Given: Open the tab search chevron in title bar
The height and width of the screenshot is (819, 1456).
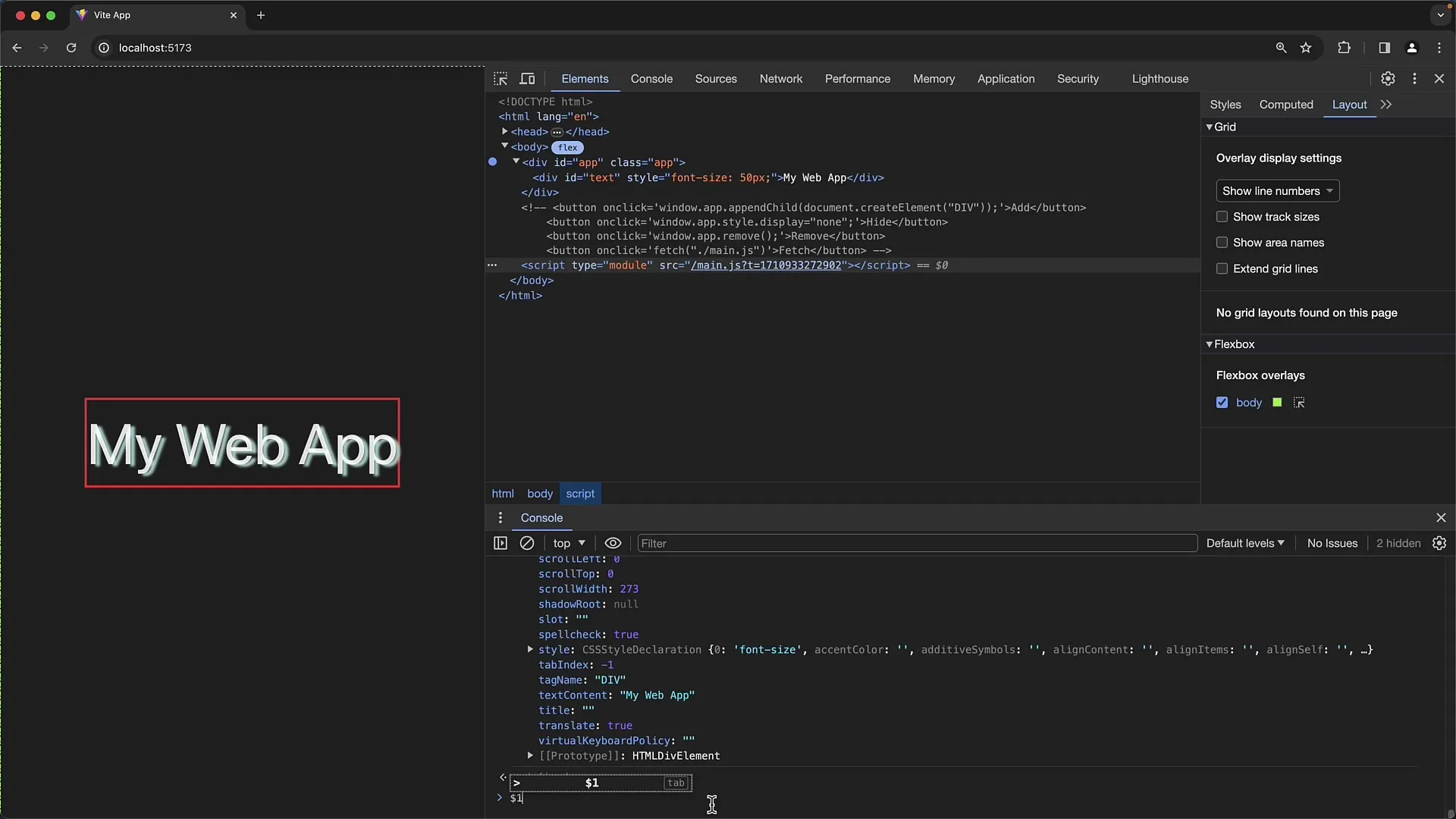Looking at the screenshot, I should [x=1440, y=15].
